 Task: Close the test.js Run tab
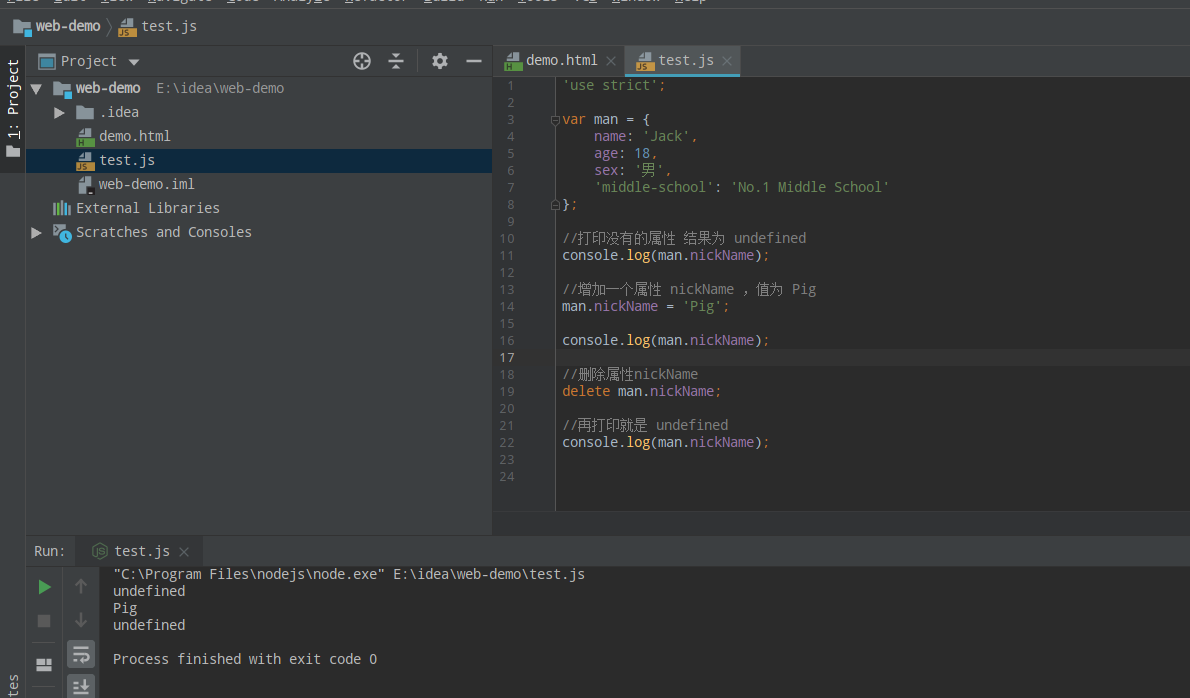pyautogui.click(x=184, y=552)
